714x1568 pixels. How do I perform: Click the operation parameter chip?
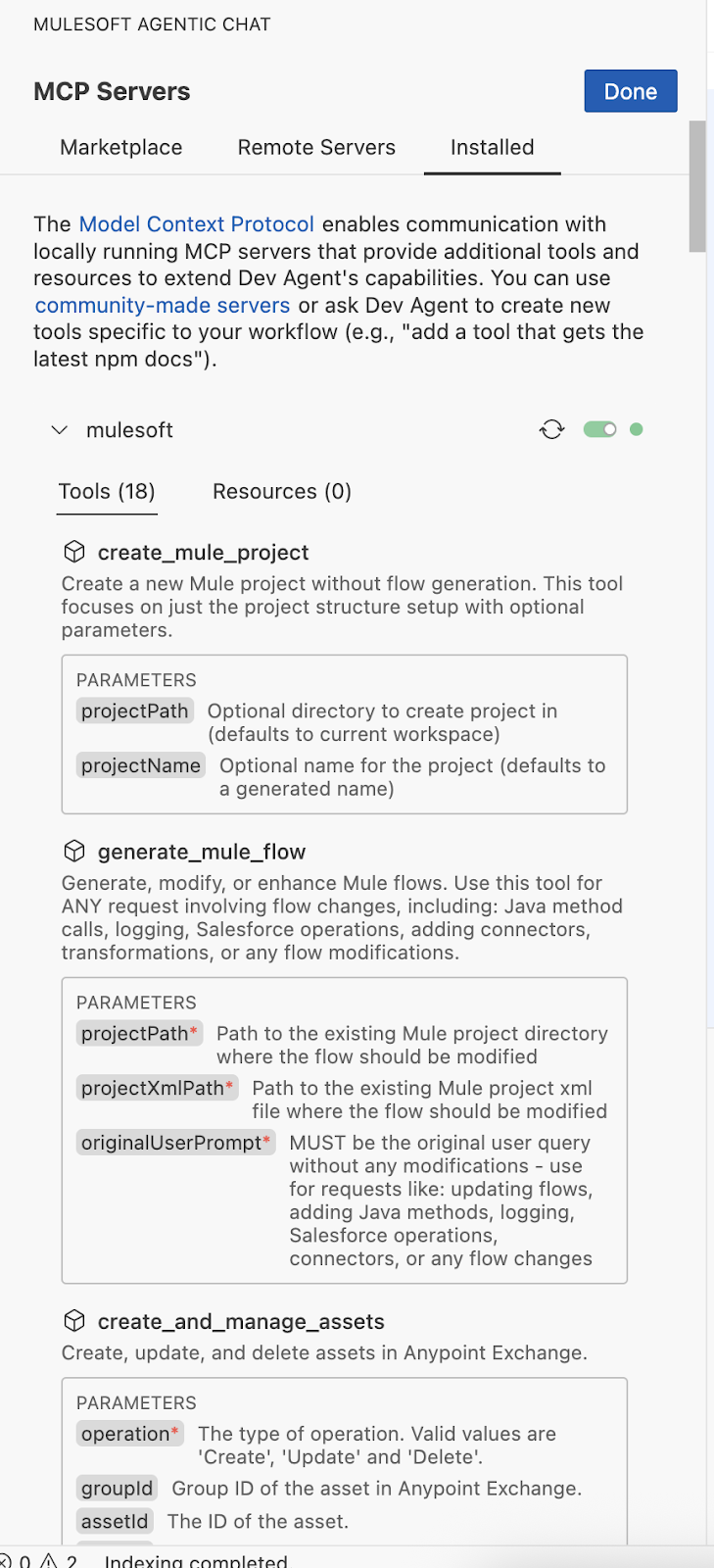tap(129, 1433)
